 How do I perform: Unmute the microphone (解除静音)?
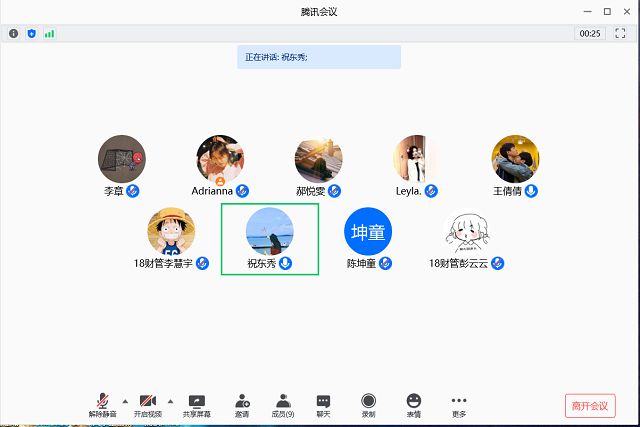pos(102,404)
